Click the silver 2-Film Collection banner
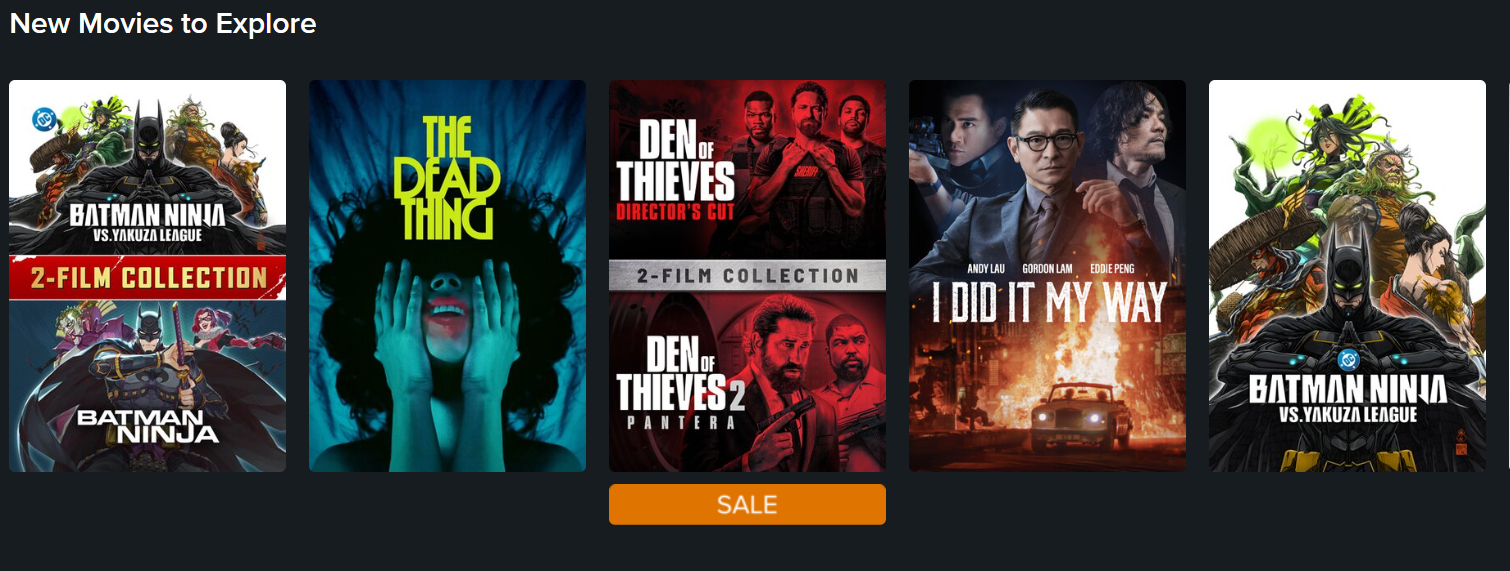This screenshot has height=571, width=1510. pyautogui.click(x=747, y=275)
